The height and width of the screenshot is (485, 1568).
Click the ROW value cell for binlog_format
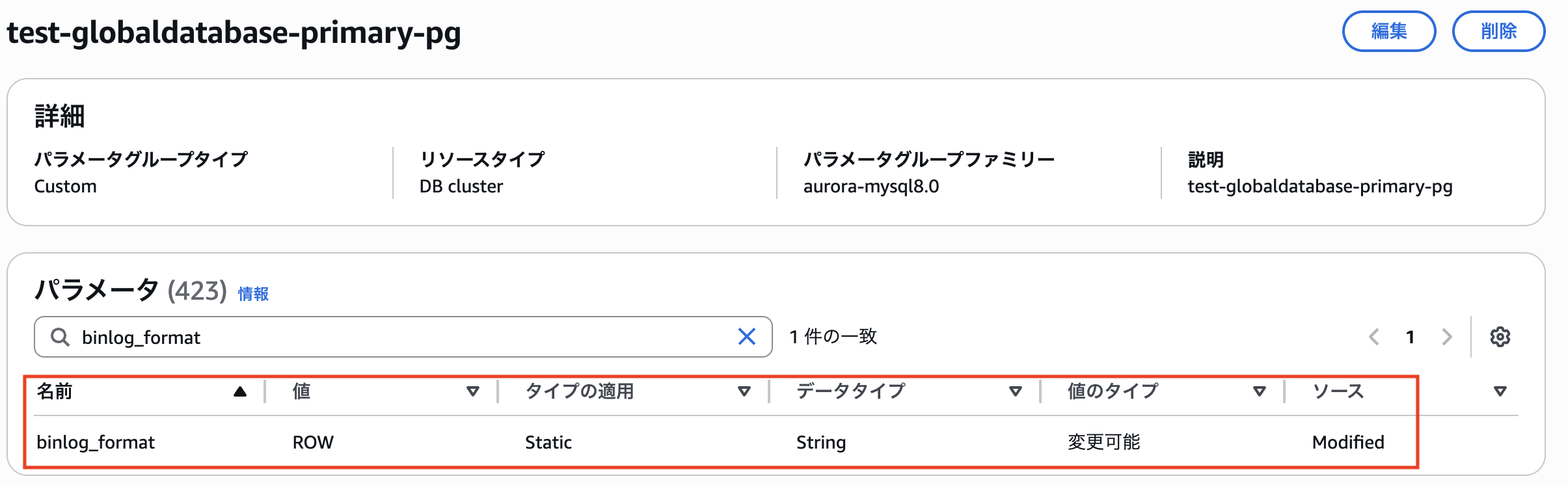tap(312, 442)
